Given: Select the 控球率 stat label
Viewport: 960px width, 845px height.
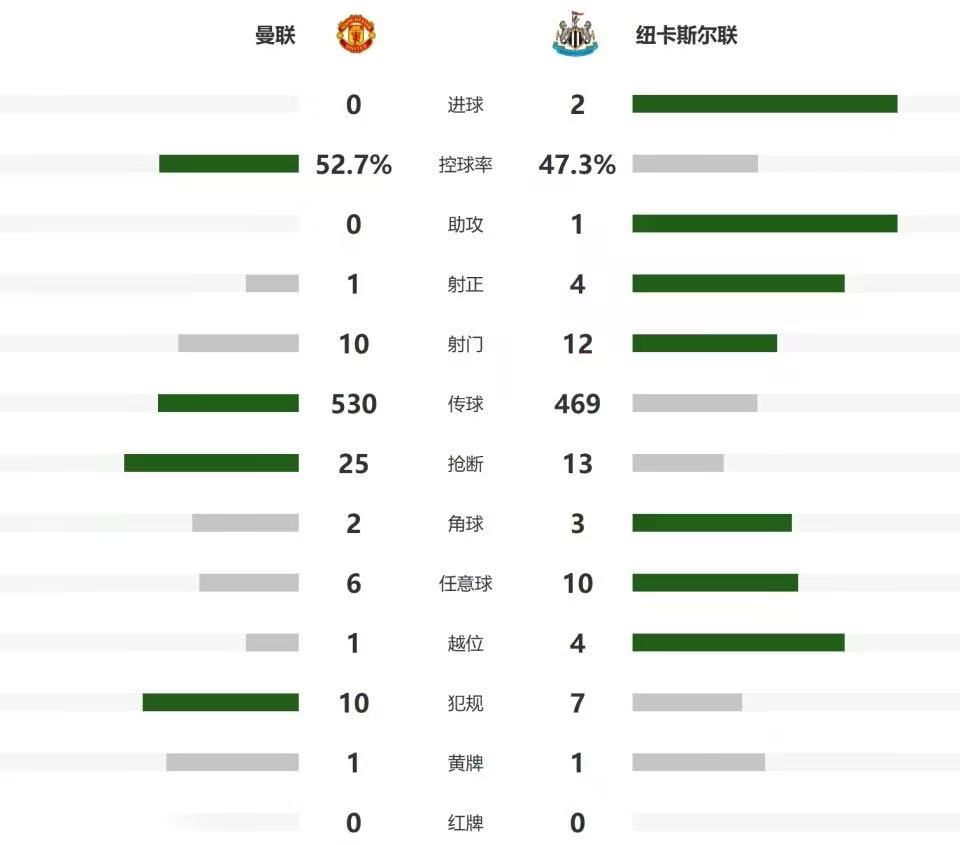Looking at the screenshot, I should pyautogui.click(x=465, y=165).
